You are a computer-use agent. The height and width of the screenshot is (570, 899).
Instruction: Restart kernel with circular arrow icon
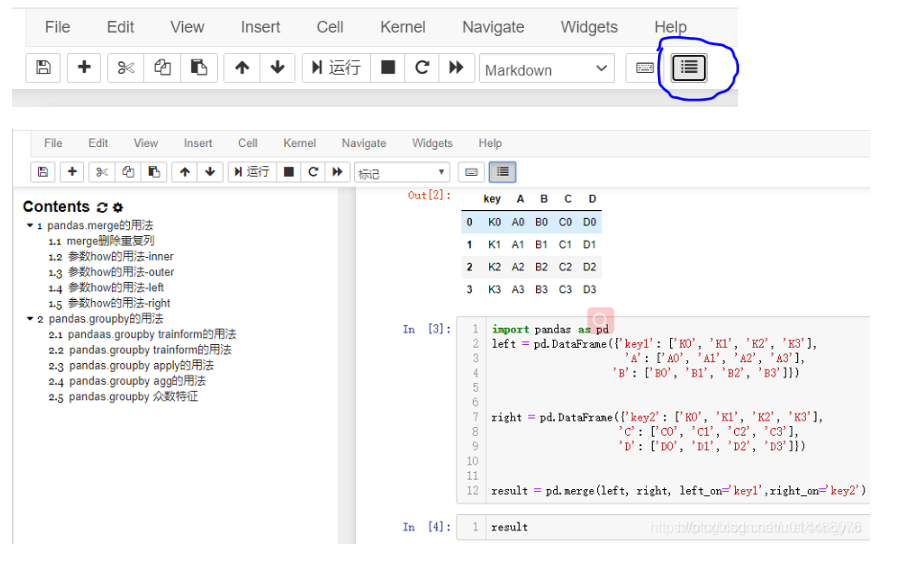[x=422, y=68]
